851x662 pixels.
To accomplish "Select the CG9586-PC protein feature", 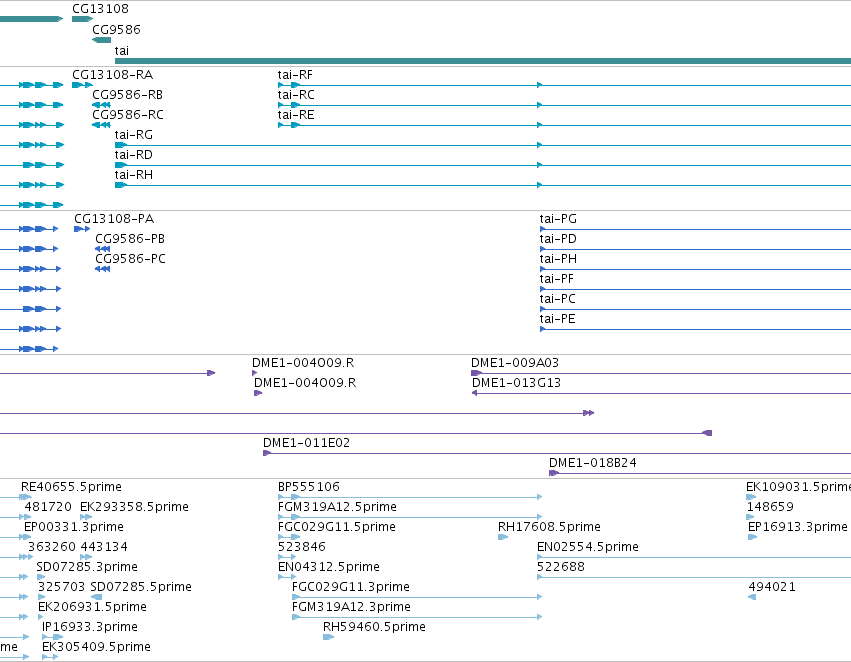I will tap(130, 259).
